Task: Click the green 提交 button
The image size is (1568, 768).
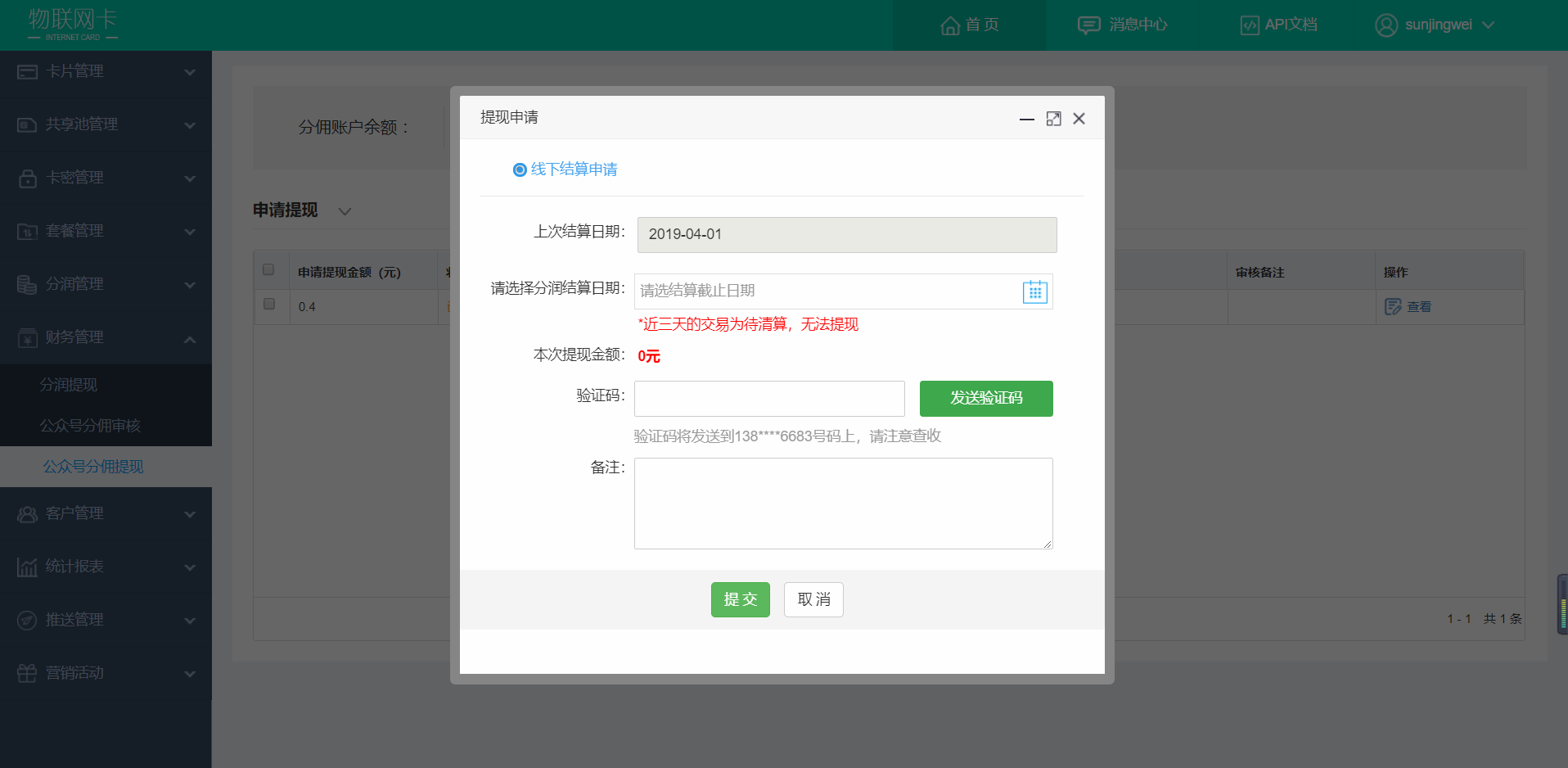Action: tap(741, 600)
